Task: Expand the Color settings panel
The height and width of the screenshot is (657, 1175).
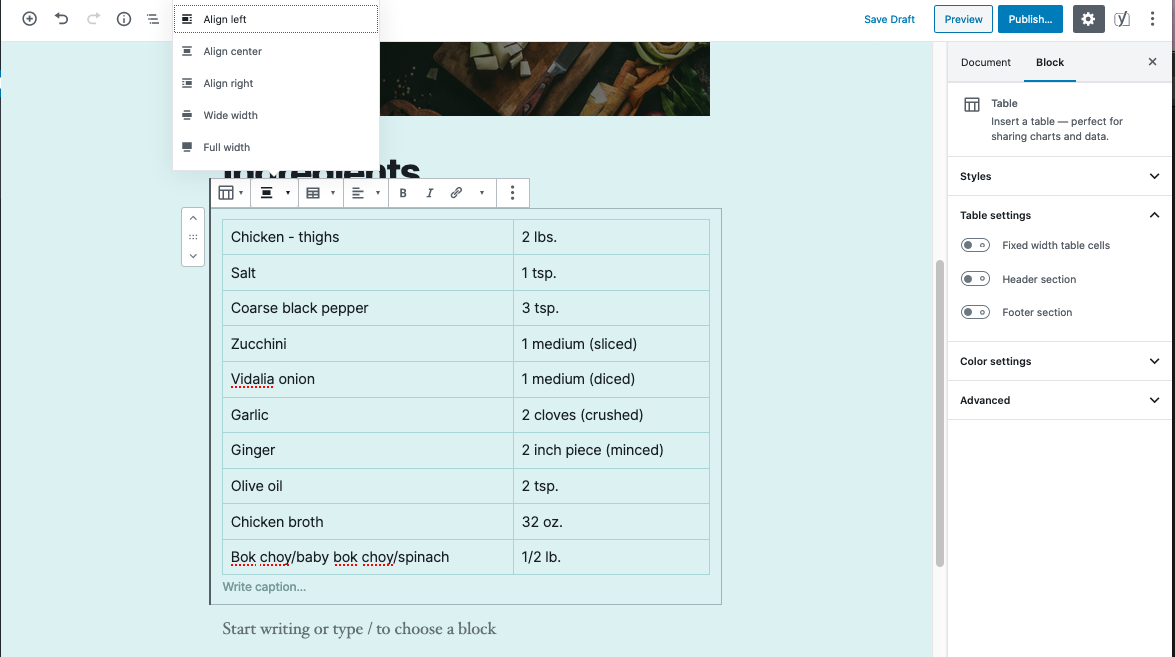Action: (x=1060, y=361)
